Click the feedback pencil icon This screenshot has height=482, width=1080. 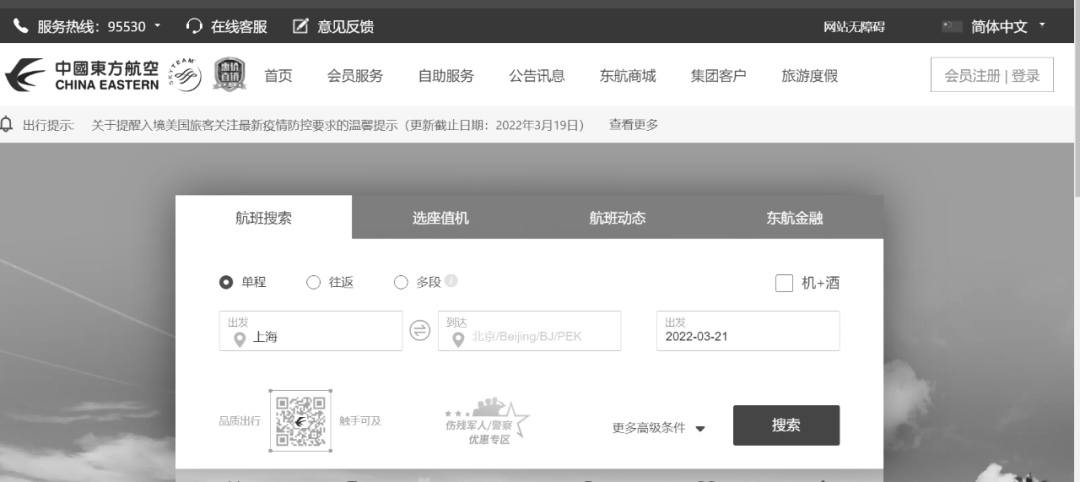pyautogui.click(x=300, y=27)
